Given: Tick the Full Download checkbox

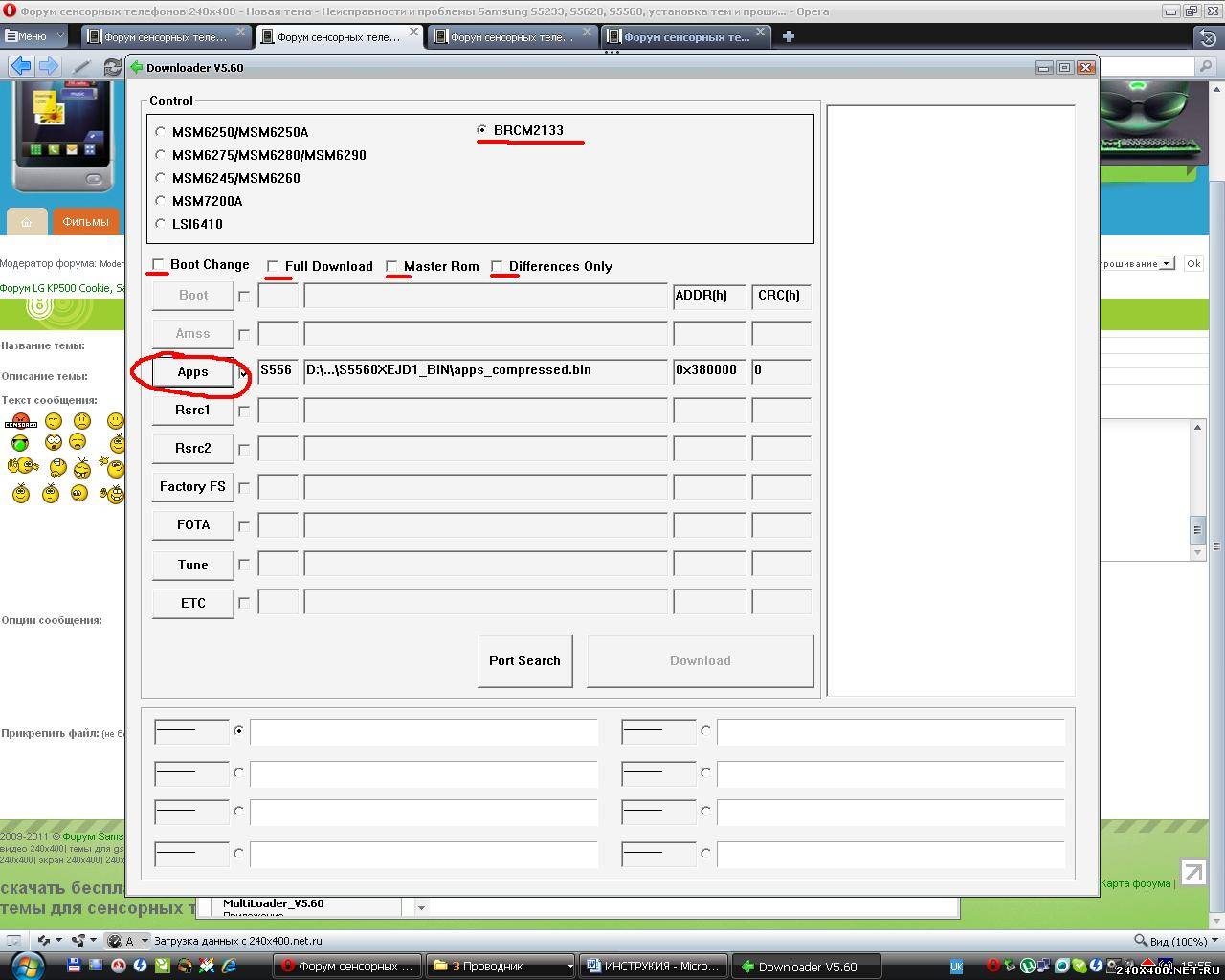Looking at the screenshot, I should pyautogui.click(x=274, y=266).
